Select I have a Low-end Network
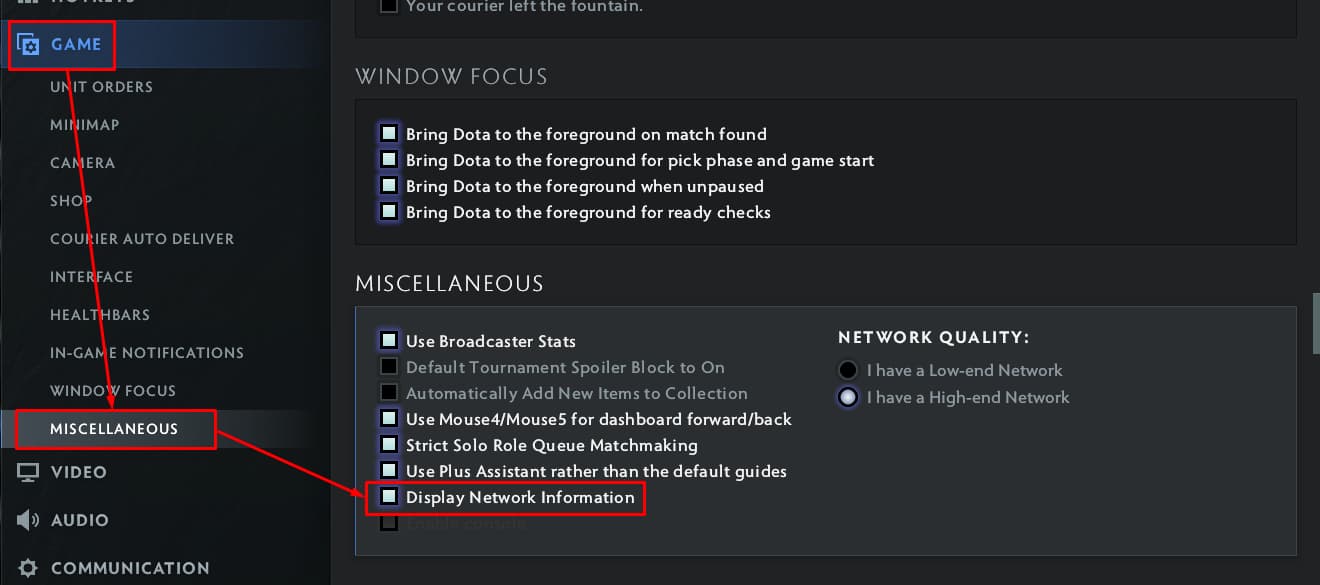 point(848,369)
